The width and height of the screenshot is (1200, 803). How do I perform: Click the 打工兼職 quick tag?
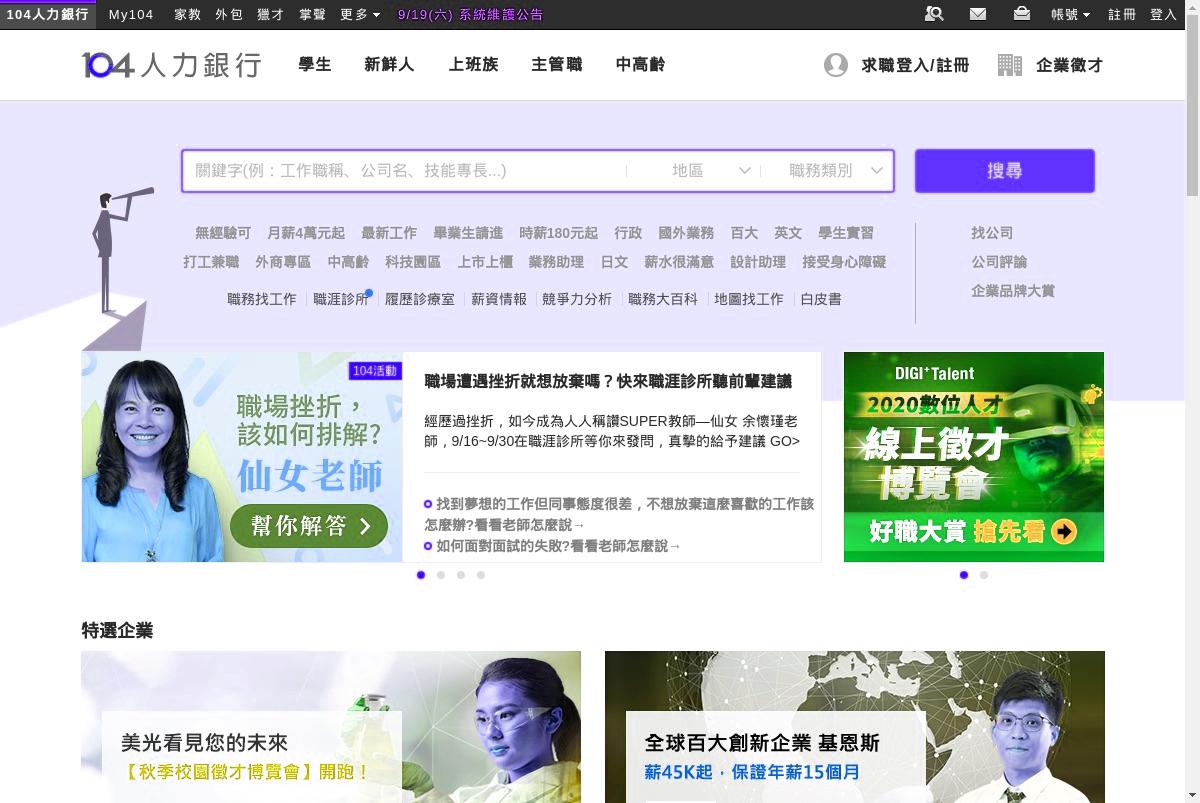tap(211, 262)
